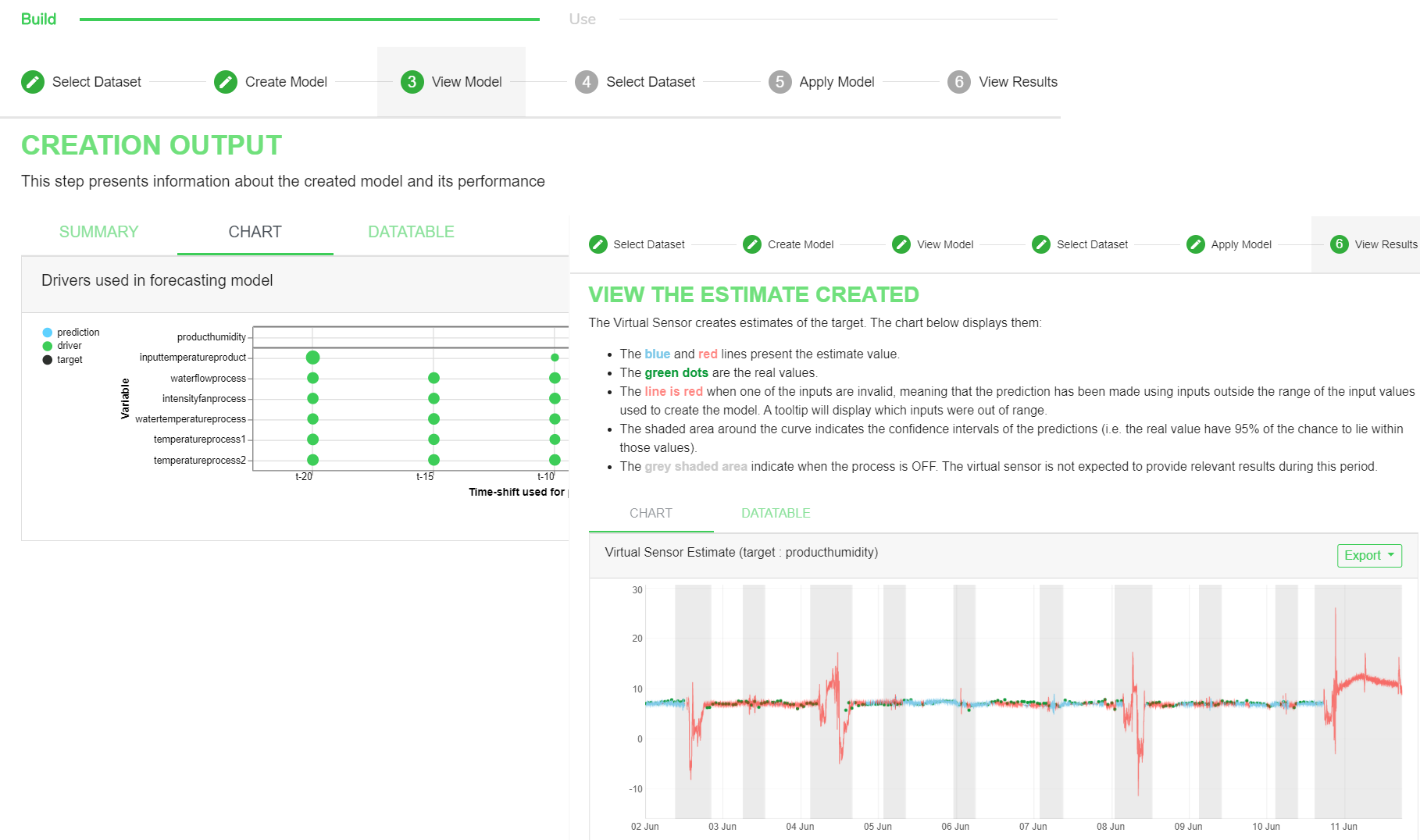This screenshot has width=1420, height=840.
Task: Click the large inputtemperatureproduct dot at t-20
Action: (313, 358)
